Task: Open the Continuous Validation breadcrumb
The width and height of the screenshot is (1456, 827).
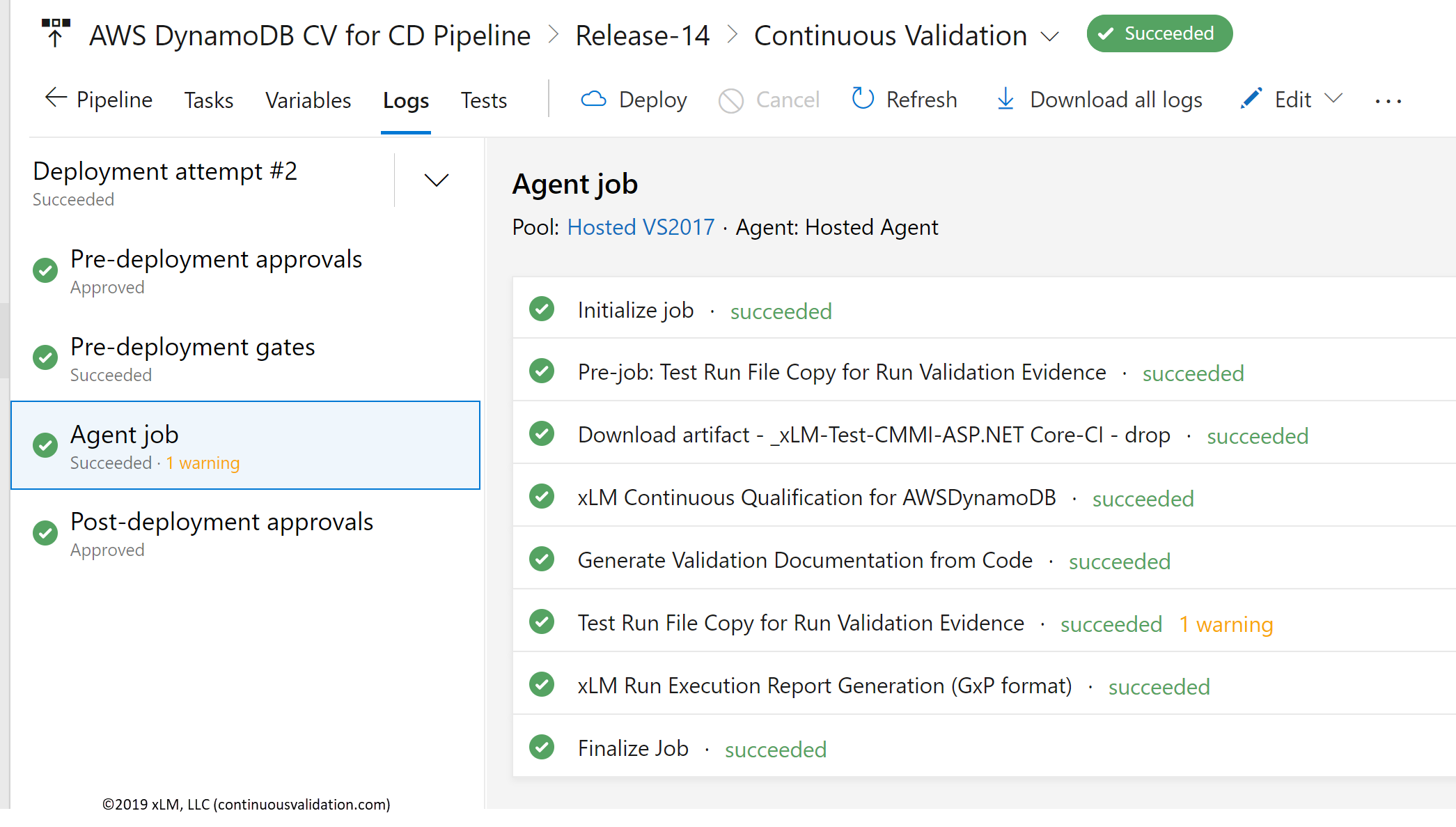Action: (x=891, y=36)
